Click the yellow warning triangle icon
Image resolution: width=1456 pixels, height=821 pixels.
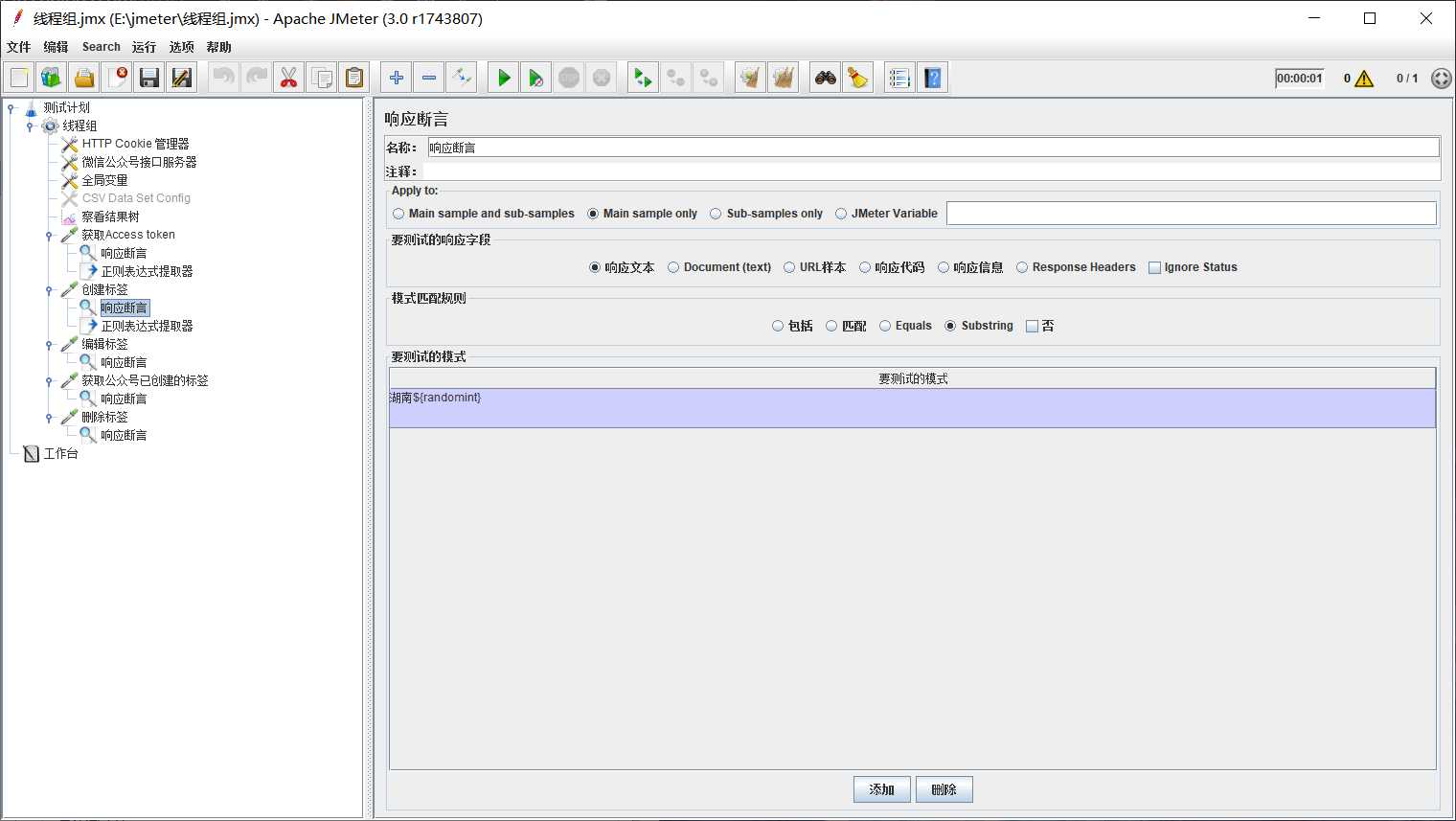pos(1364,79)
